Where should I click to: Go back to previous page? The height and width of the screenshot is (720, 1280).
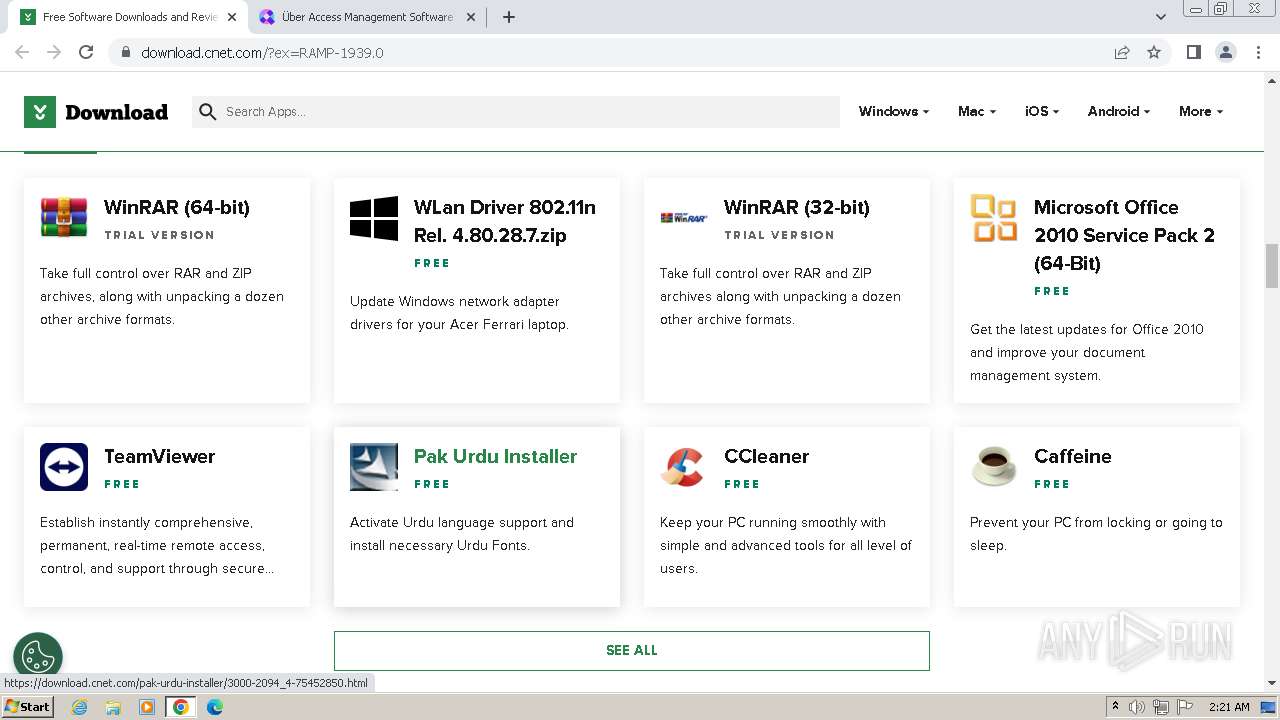pyautogui.click(x=22, y=52)
